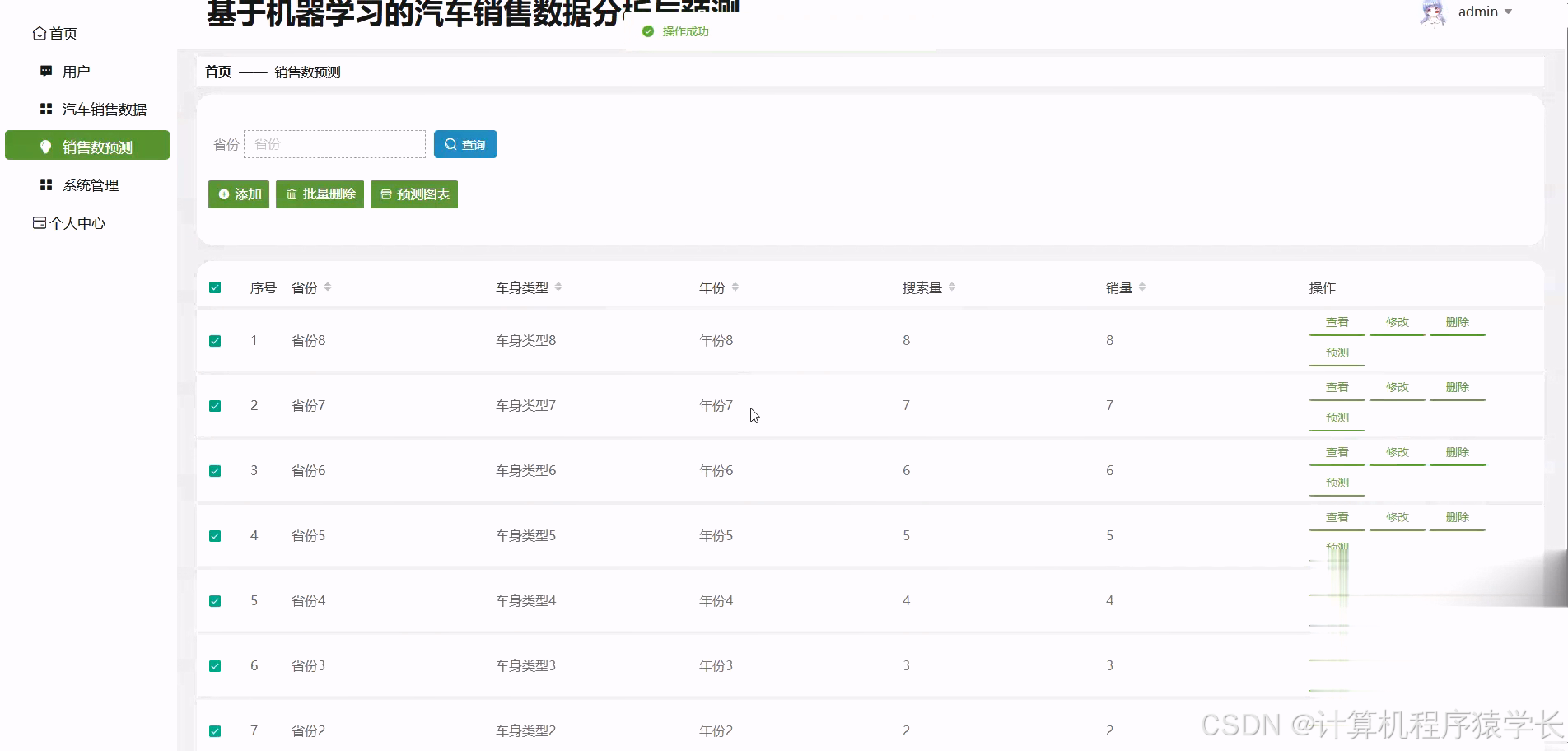Click the home icon beside 首页 in sidebar
The height and width of the screenshot is (751, 1568).
[39, 33]
